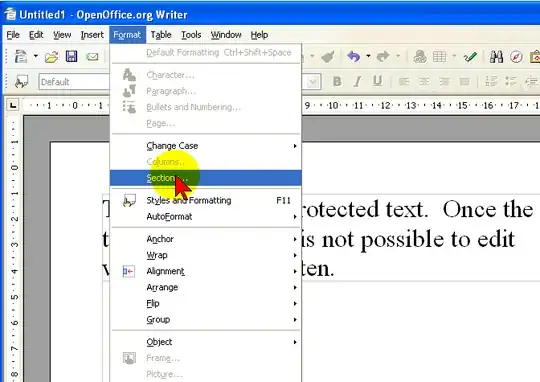Click the font size dropdown arrow
540x382 pixels.
click(x=313, y=82)
